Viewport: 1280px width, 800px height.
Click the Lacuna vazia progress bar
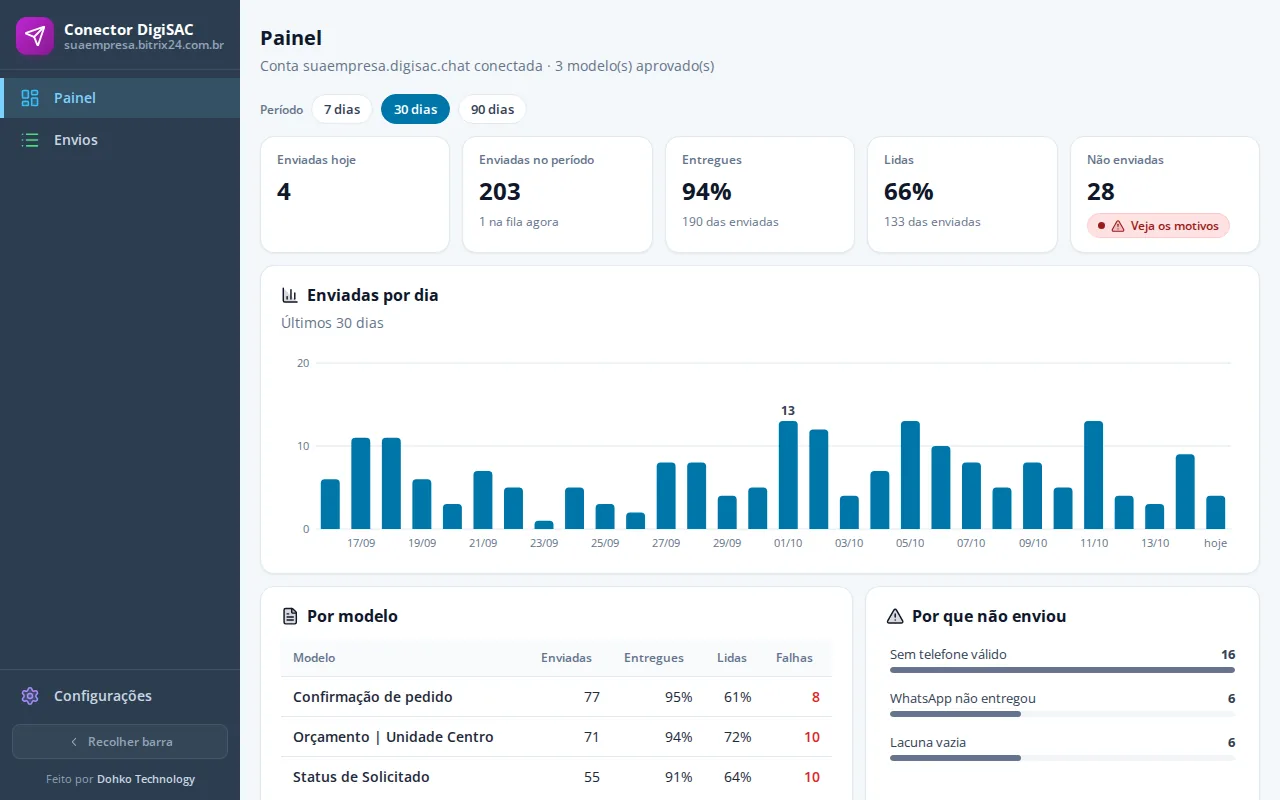[x=1062, y=758]
